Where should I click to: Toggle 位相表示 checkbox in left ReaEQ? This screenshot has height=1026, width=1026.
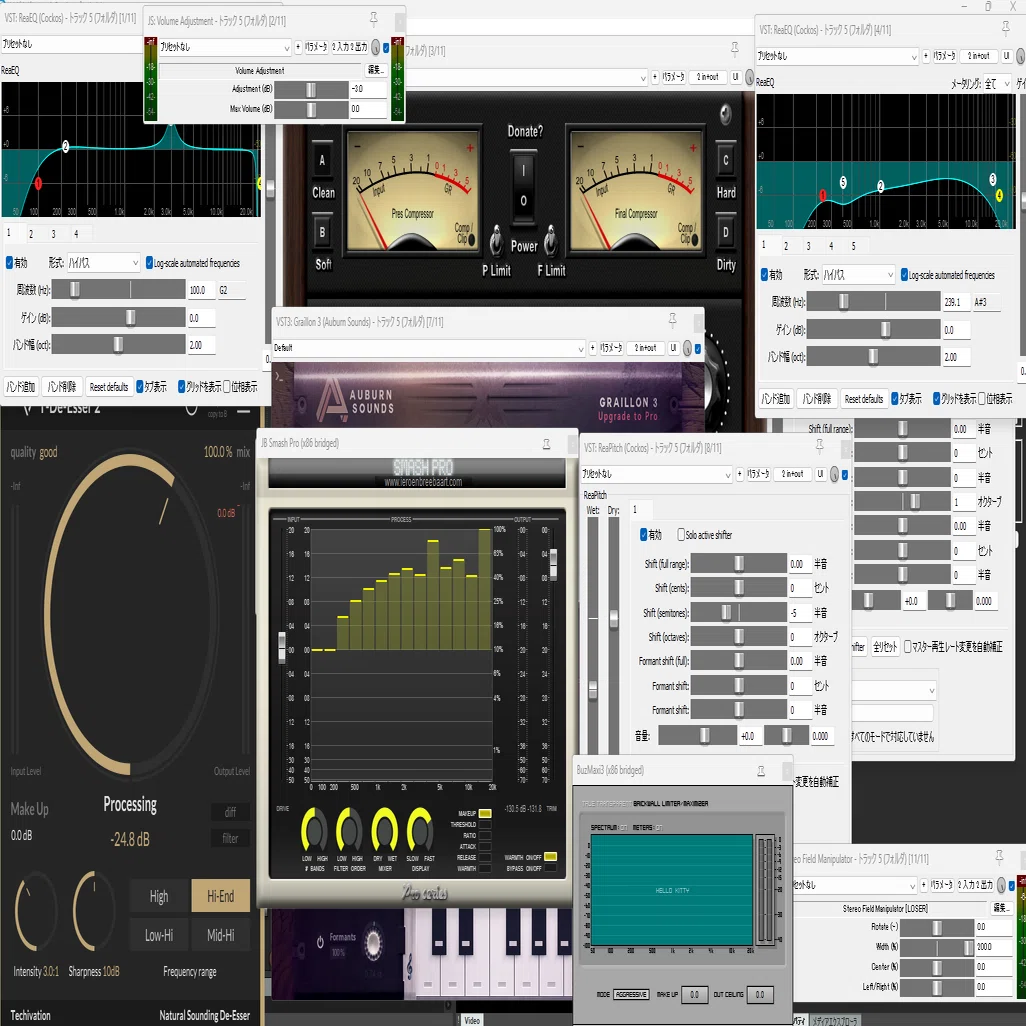227,387
